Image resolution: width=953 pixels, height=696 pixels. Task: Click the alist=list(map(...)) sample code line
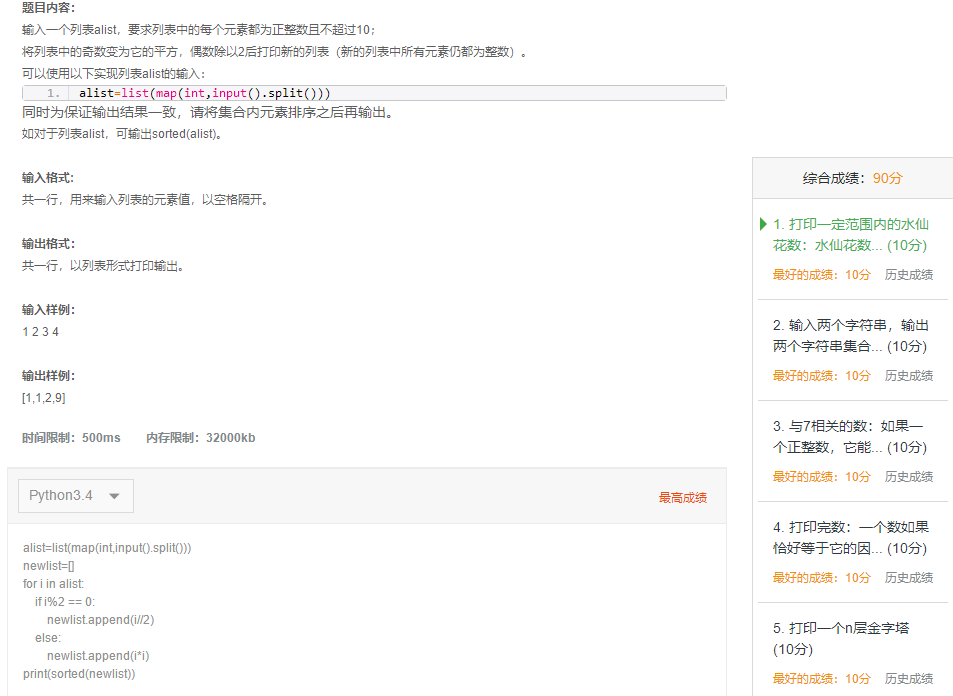click(204, 93)
